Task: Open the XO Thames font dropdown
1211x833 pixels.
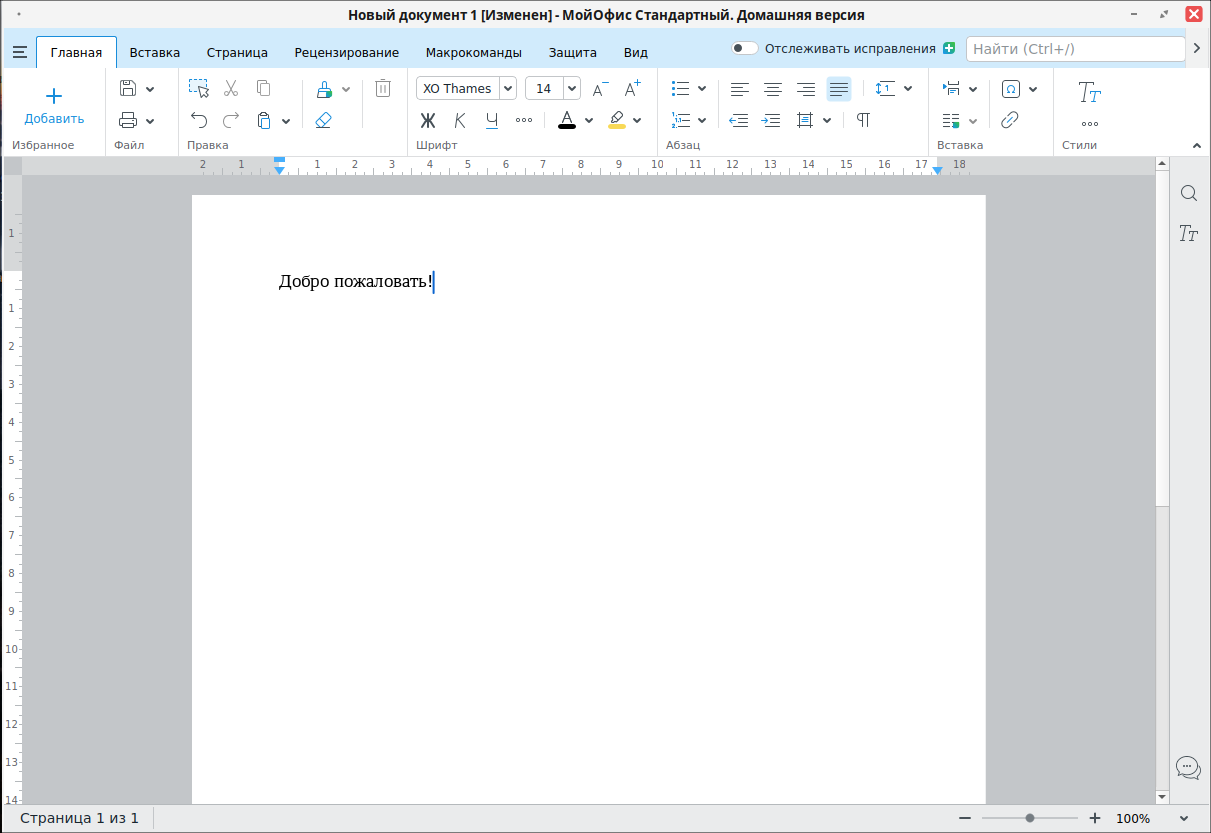Action: pyautogui.click(x=508, y=89)
